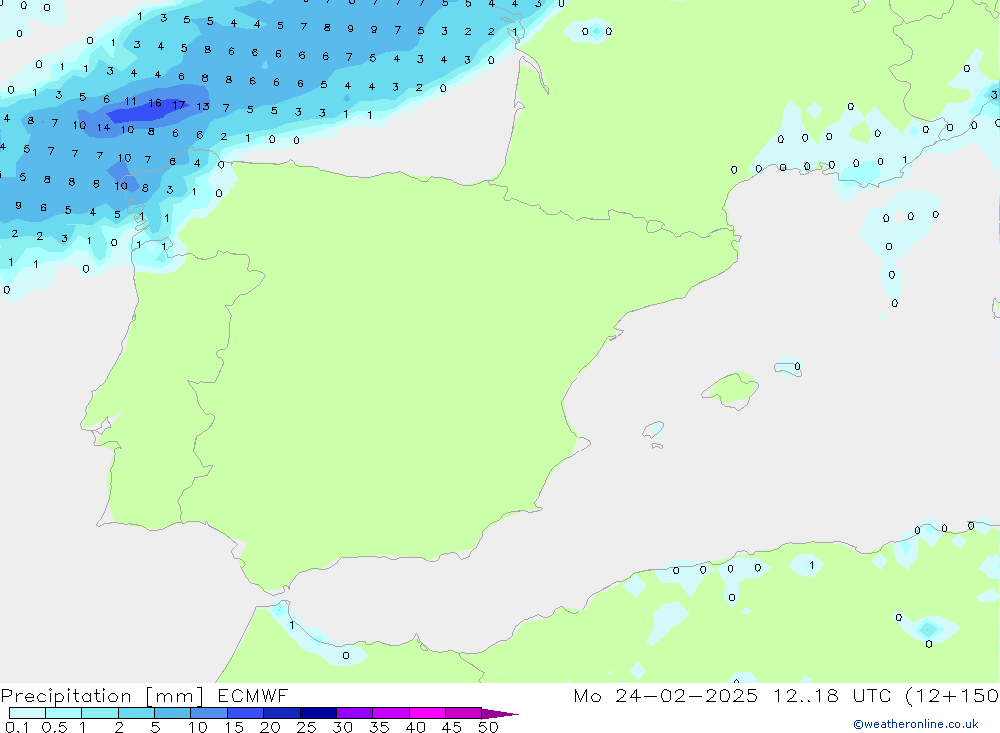
Task: Click the legend swatch between 25 and 30
Action: pyautogui.click(x=318, y=713)
